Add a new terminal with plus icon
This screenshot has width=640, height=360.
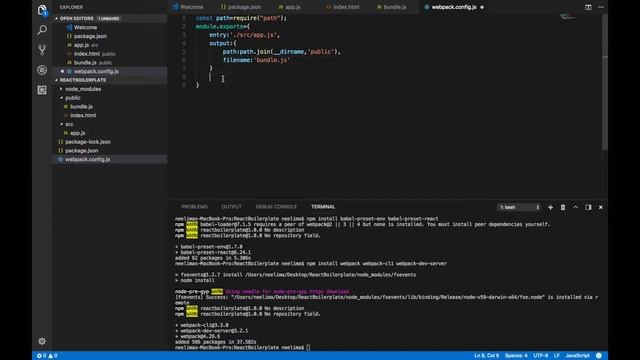click(550, 207)
